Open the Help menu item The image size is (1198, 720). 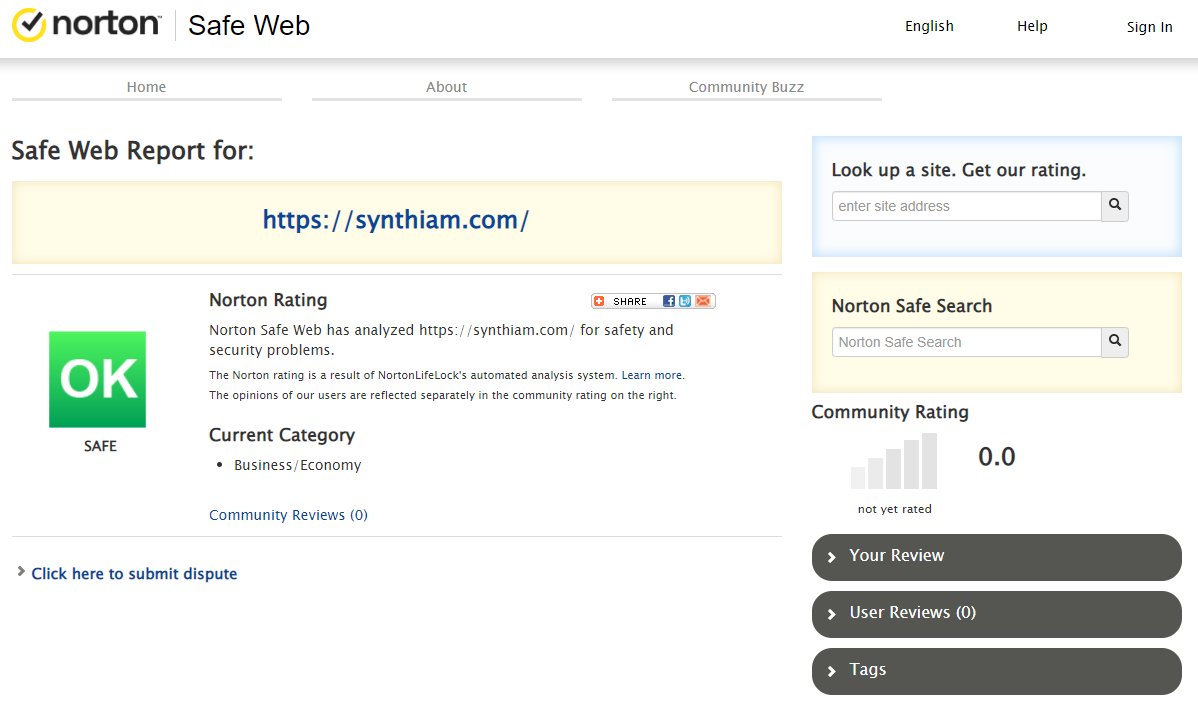[x=1032, y=26]
